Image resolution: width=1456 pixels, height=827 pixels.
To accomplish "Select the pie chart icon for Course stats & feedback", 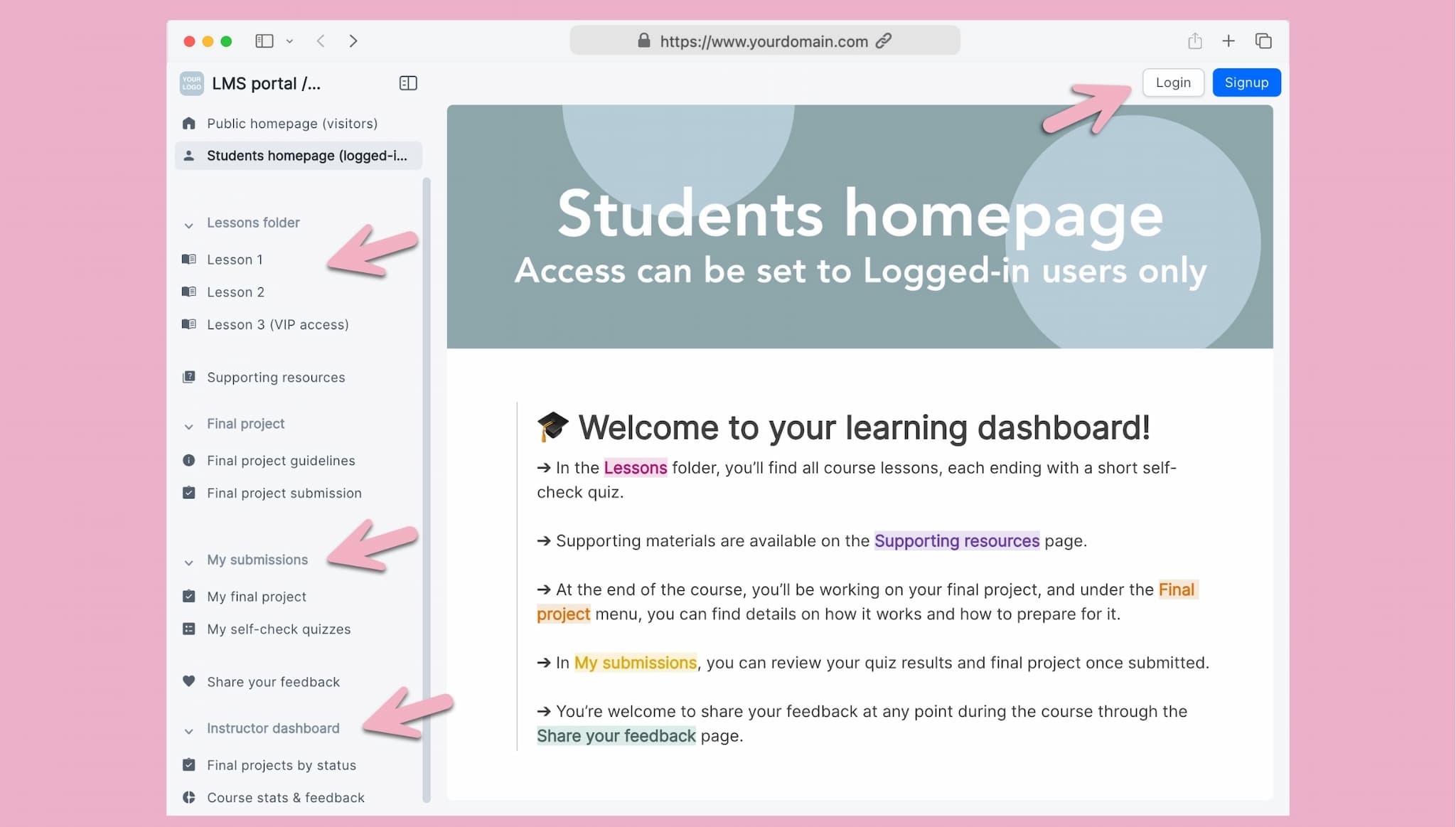I will click(x=189, y=797).
